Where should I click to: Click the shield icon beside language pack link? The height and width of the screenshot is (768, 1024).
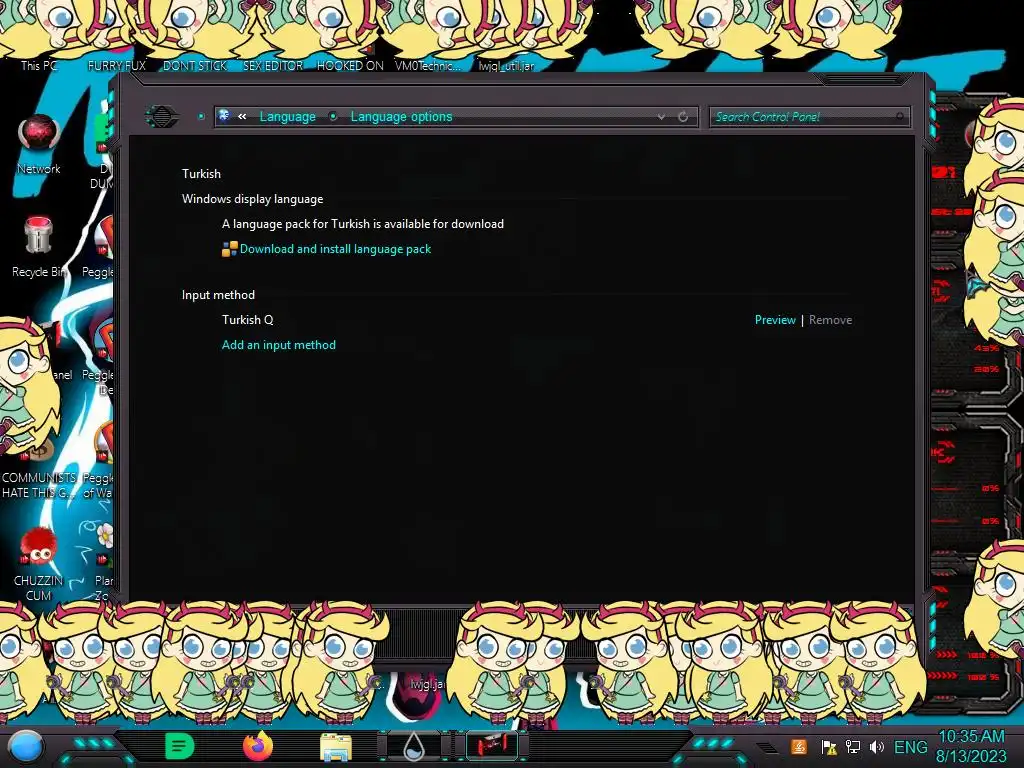pyautogui.click(x=229, y=249)
